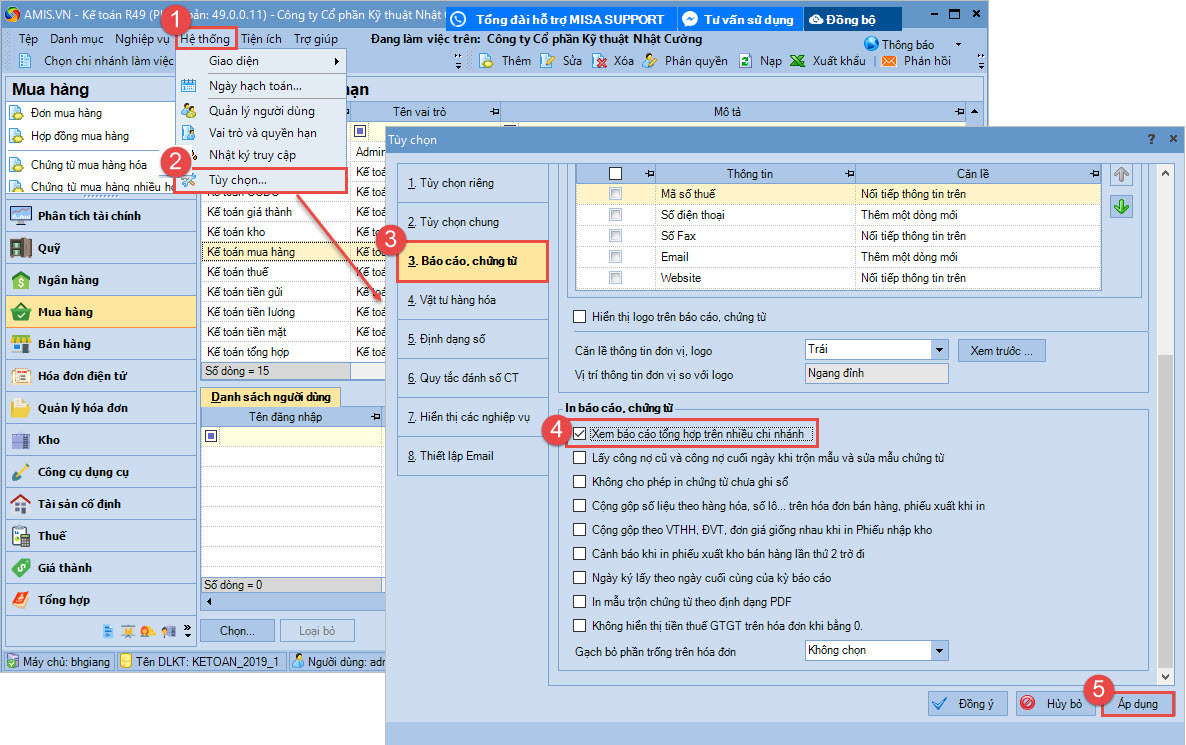1186x745 pixels.
Task: Open the Hệ thống menu
Action: (x=205, y=39)
